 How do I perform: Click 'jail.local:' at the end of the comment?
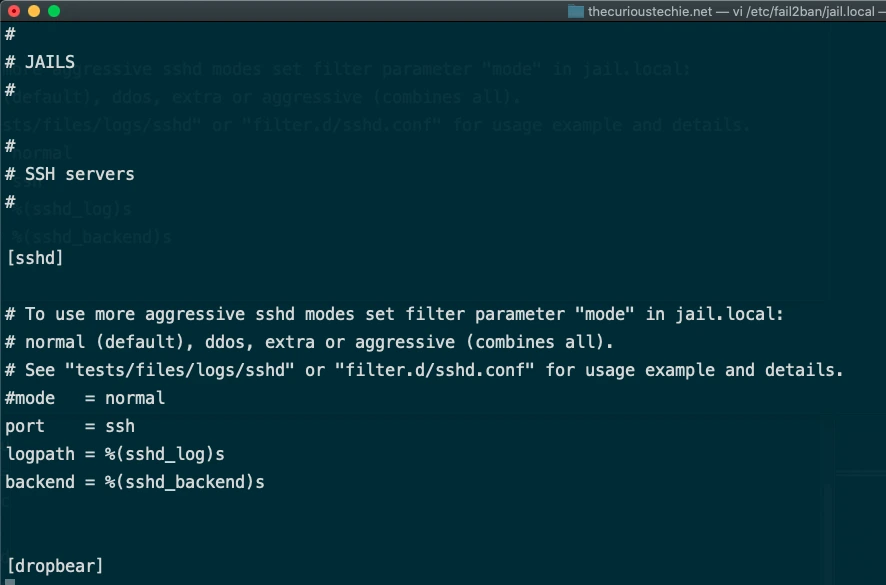(729, 314)
